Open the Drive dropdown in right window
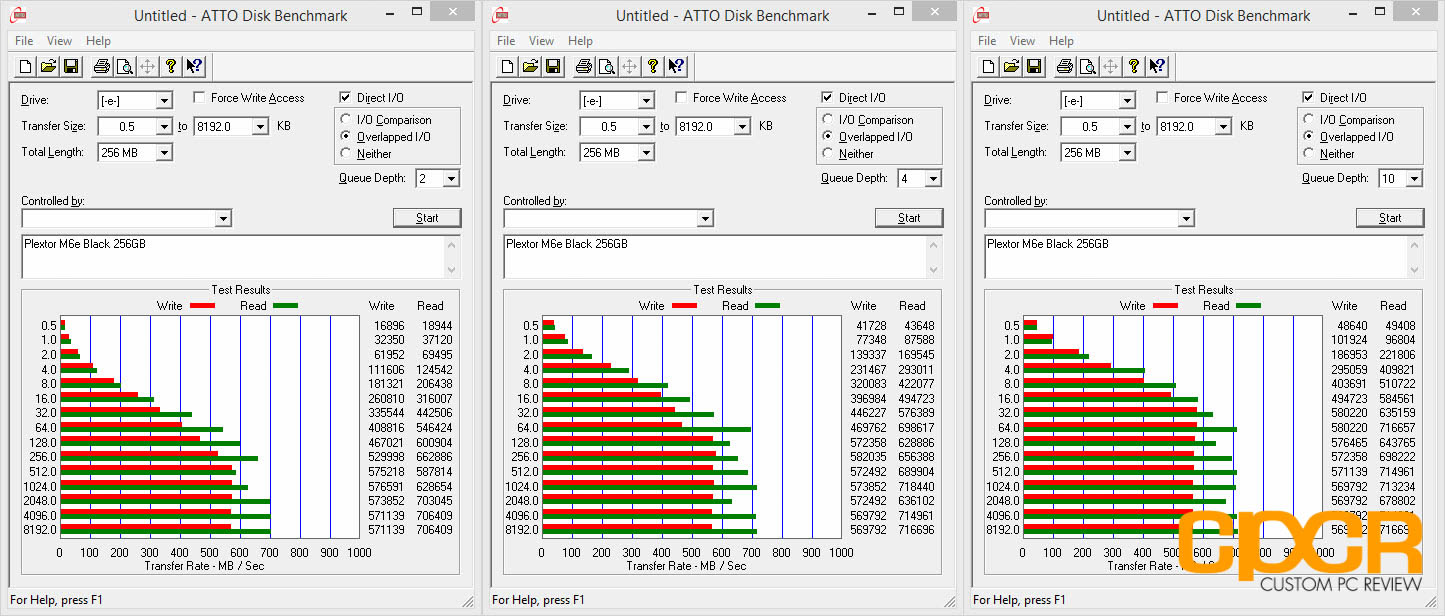 [1127, 101]
